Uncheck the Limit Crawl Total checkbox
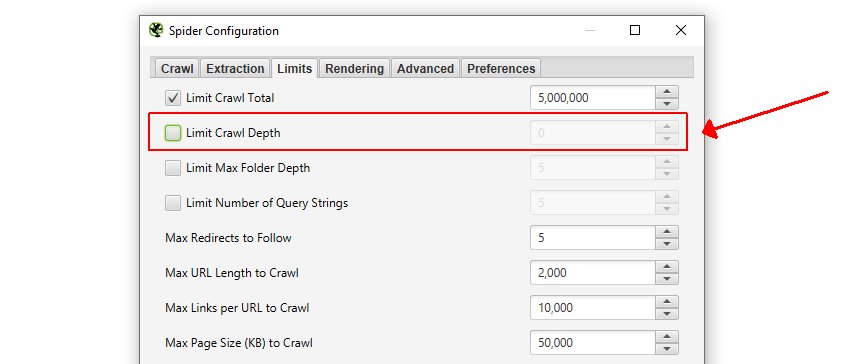The height and width of the screenshot is (364, 850). [173, 98]
